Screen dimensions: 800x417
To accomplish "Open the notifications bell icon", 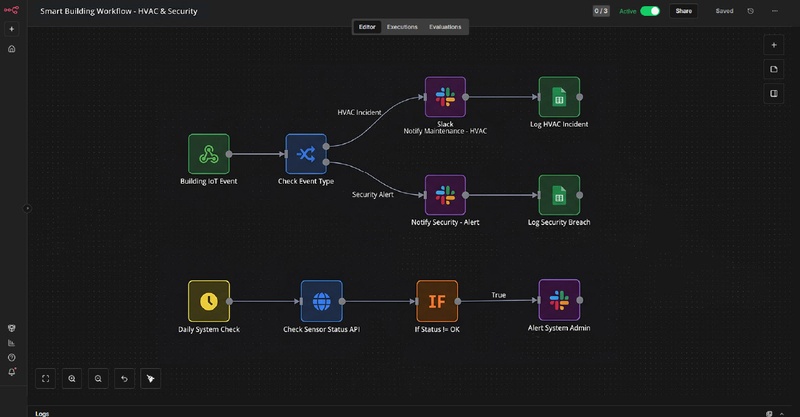I will [x=12, y=372].
